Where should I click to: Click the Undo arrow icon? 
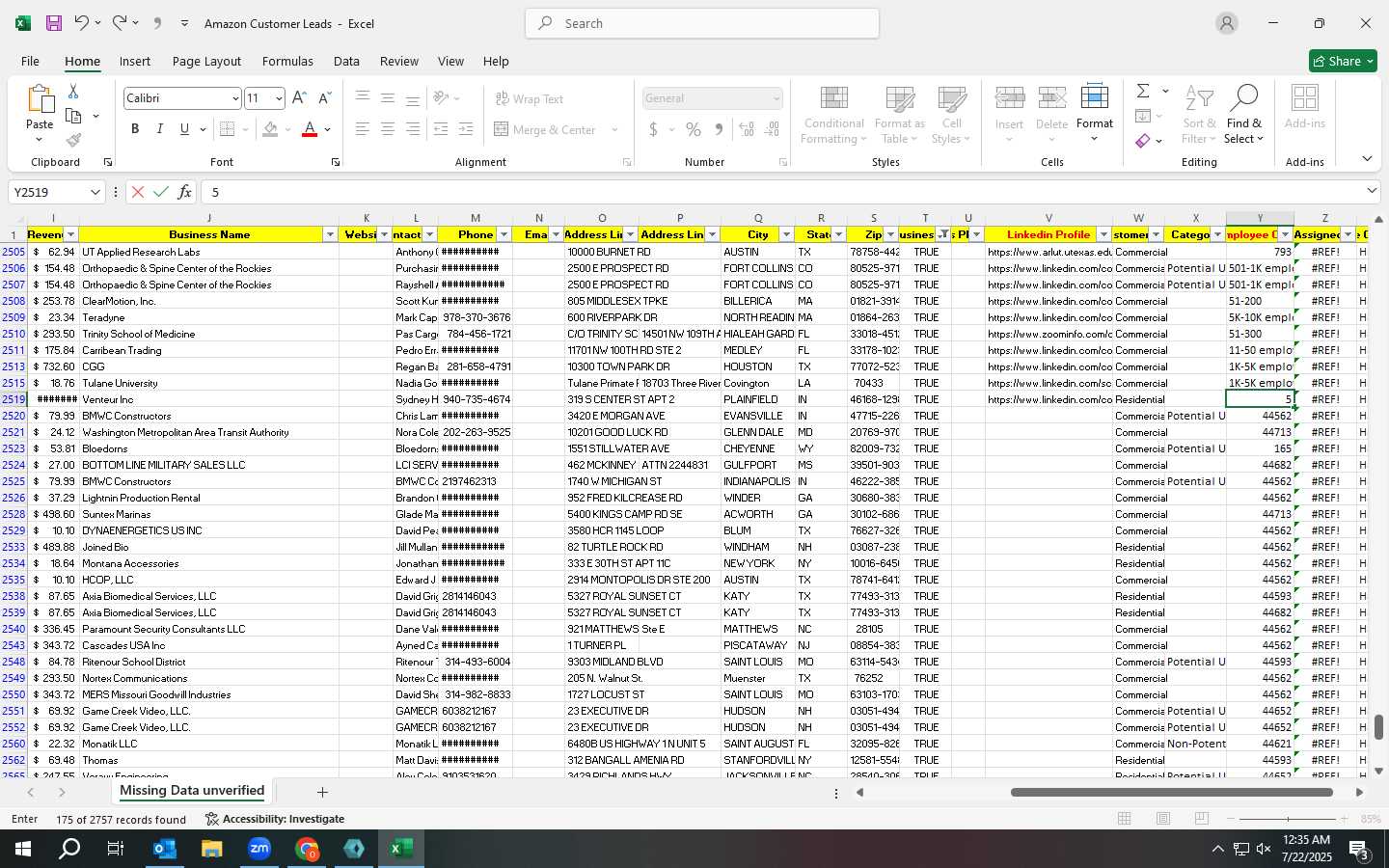click(x=82, y=23)
